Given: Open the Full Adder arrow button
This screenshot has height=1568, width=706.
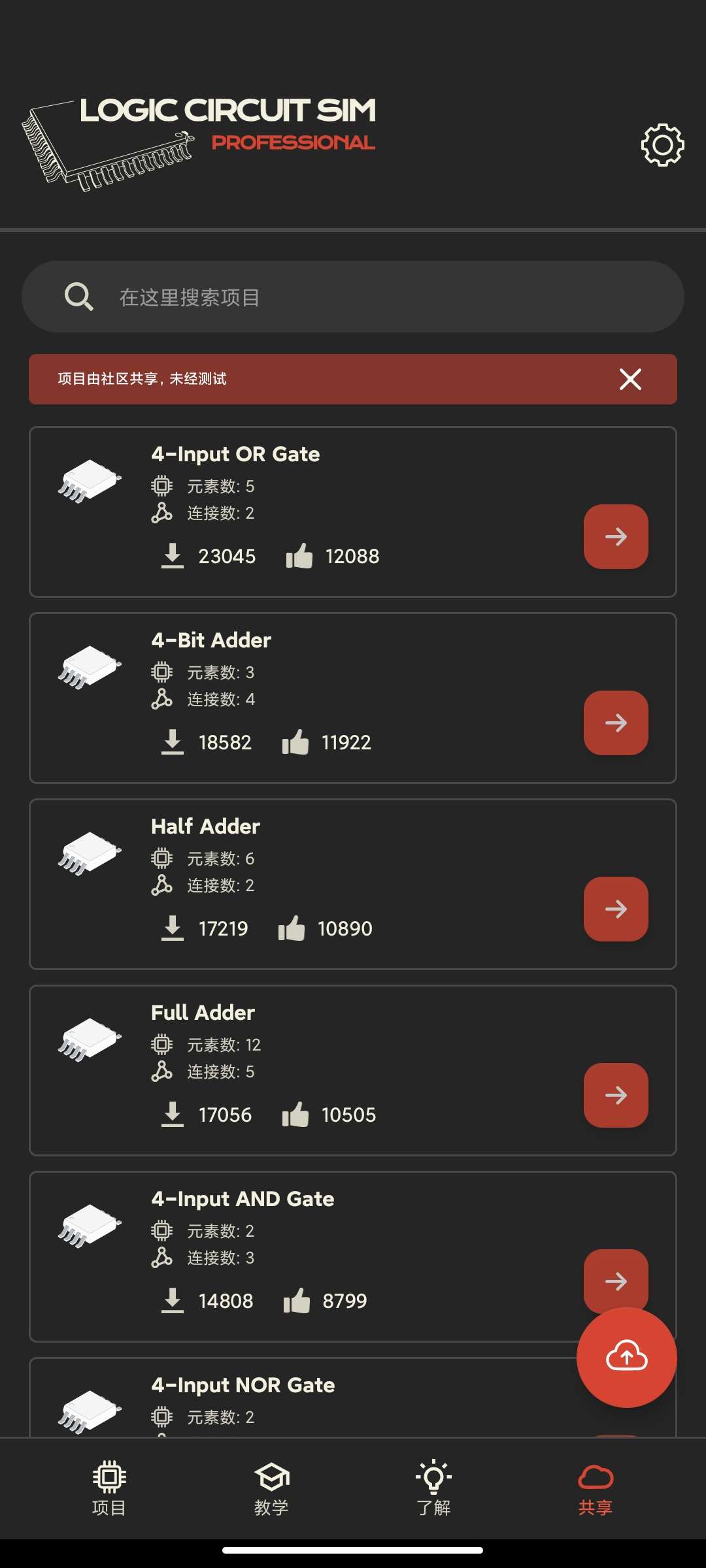Looking at the screenshot, I should [x=616, y=1095].
